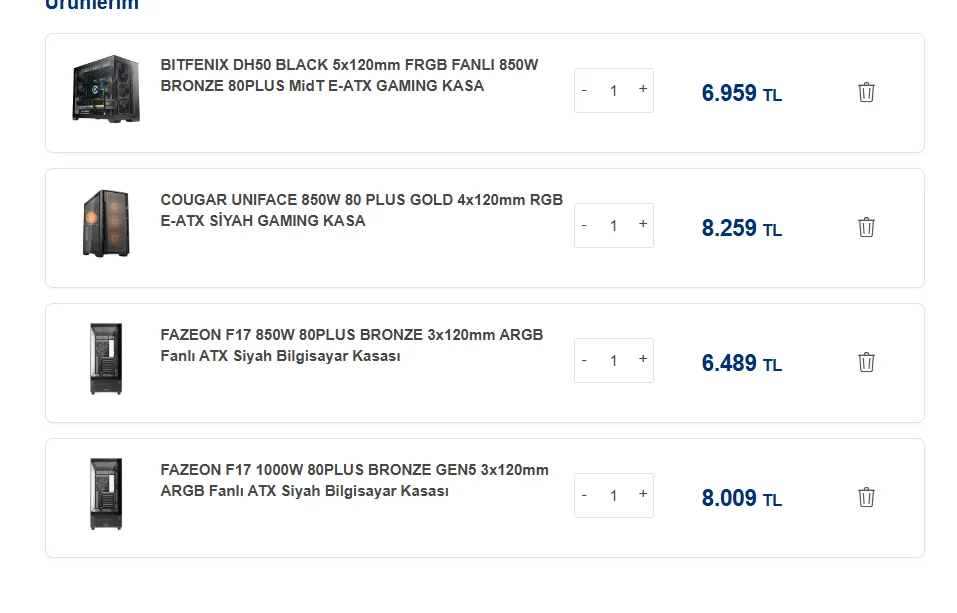The image size is (957, 613).
Task: Open BITFENIX DH50 BLACK product title link
Action: [x=349, y=75]
